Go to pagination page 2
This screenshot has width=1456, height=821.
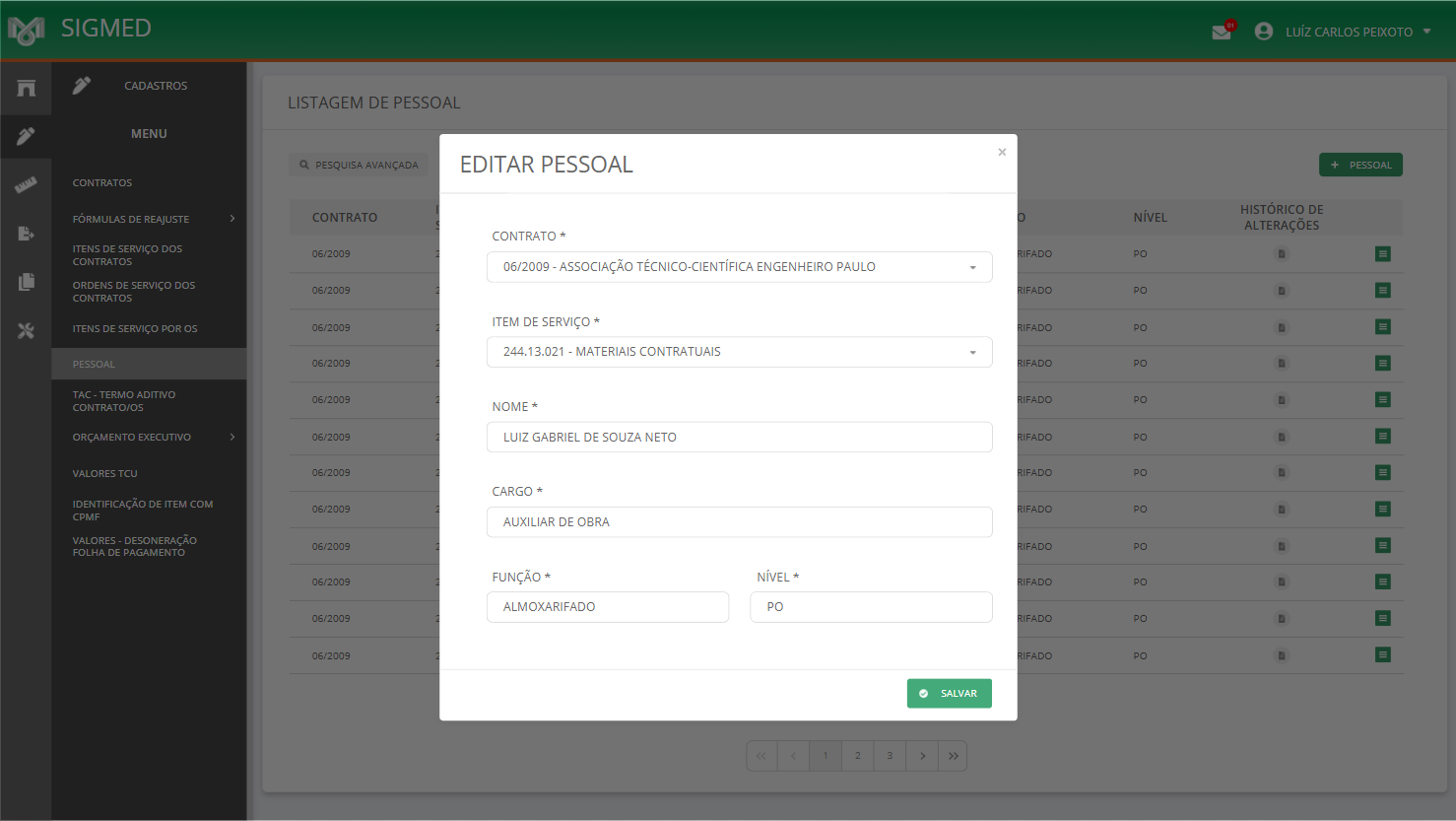pos(858,756)
